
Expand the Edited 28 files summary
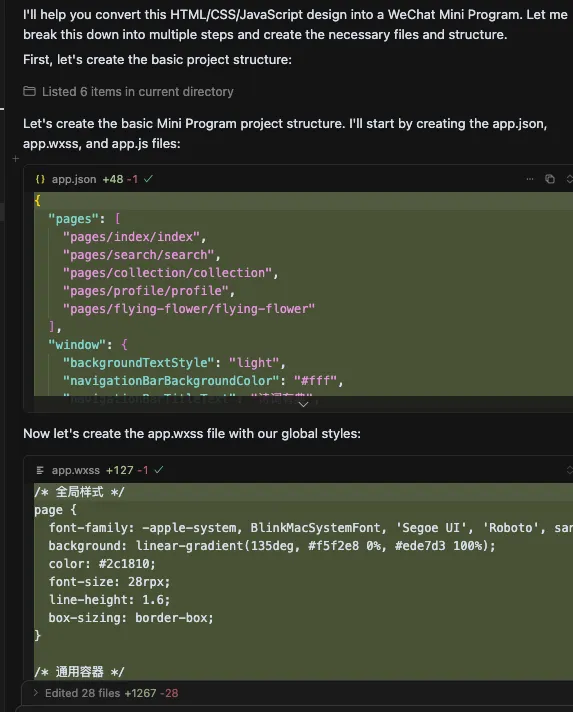pos(35,693)
